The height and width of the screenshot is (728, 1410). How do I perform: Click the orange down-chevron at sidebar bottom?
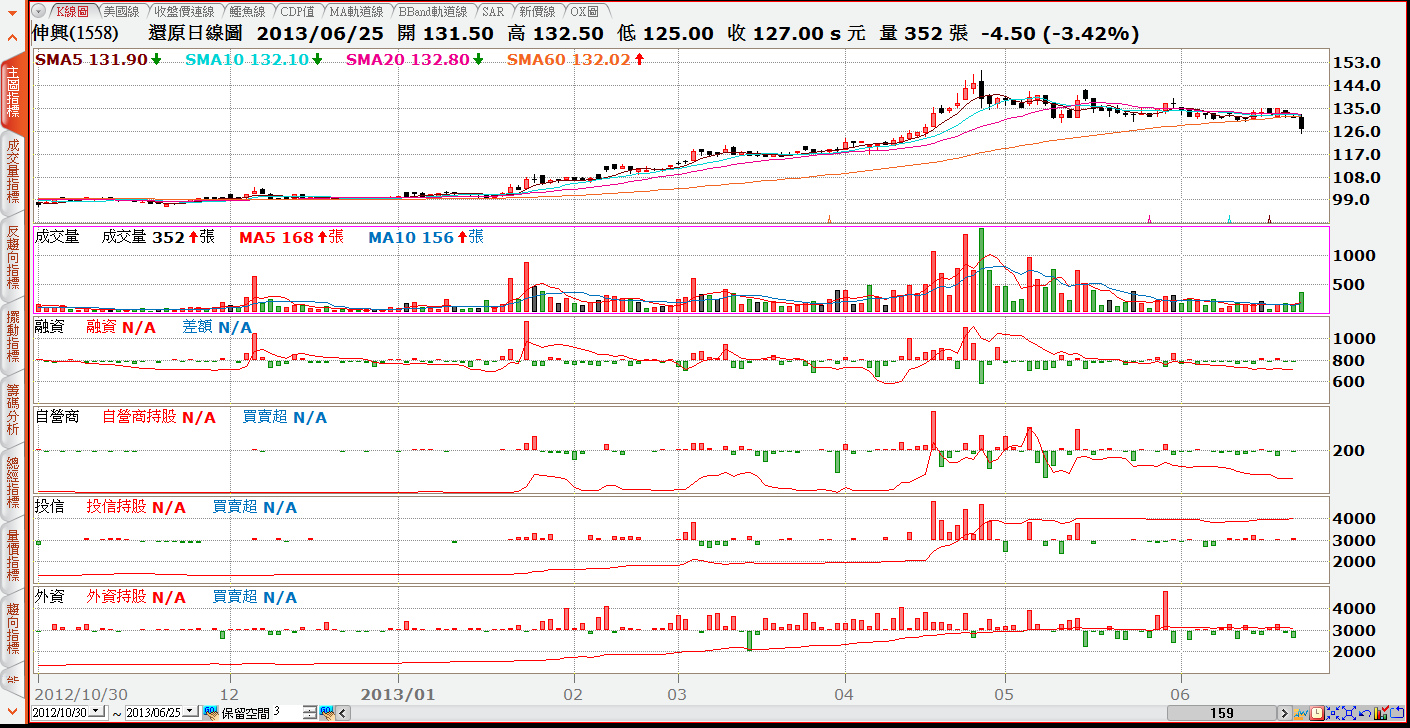pos(12,712)
